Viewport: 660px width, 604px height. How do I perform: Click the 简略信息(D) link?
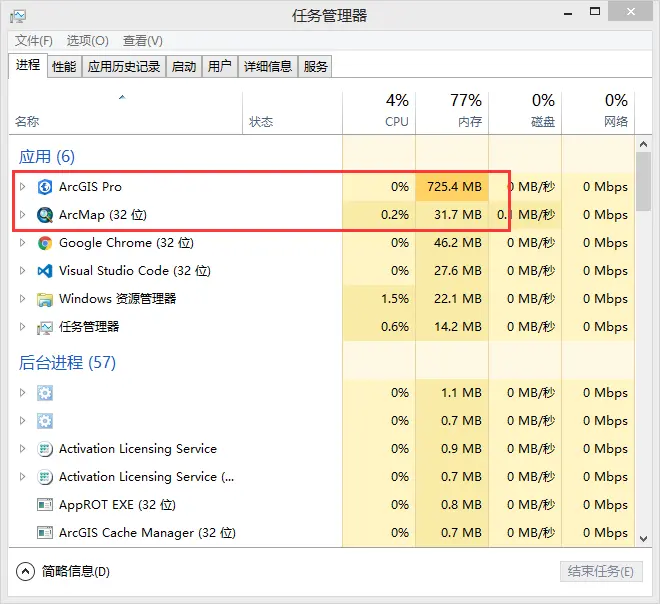pyautogui.click(x=76, y=571)
